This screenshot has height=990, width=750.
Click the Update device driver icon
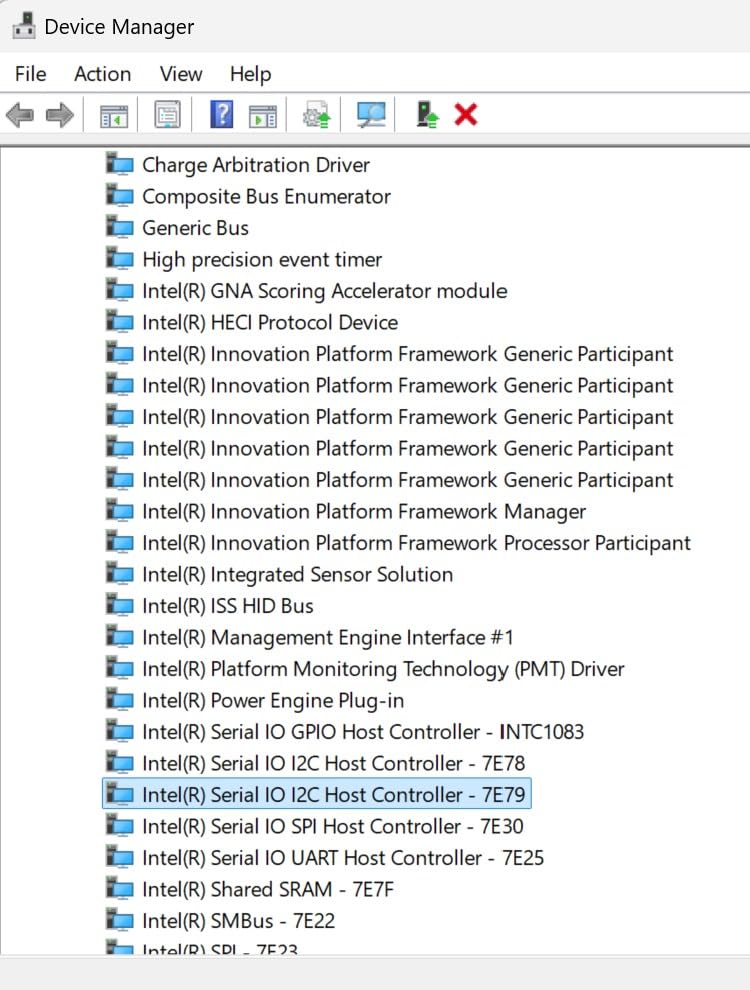point(317,115)
